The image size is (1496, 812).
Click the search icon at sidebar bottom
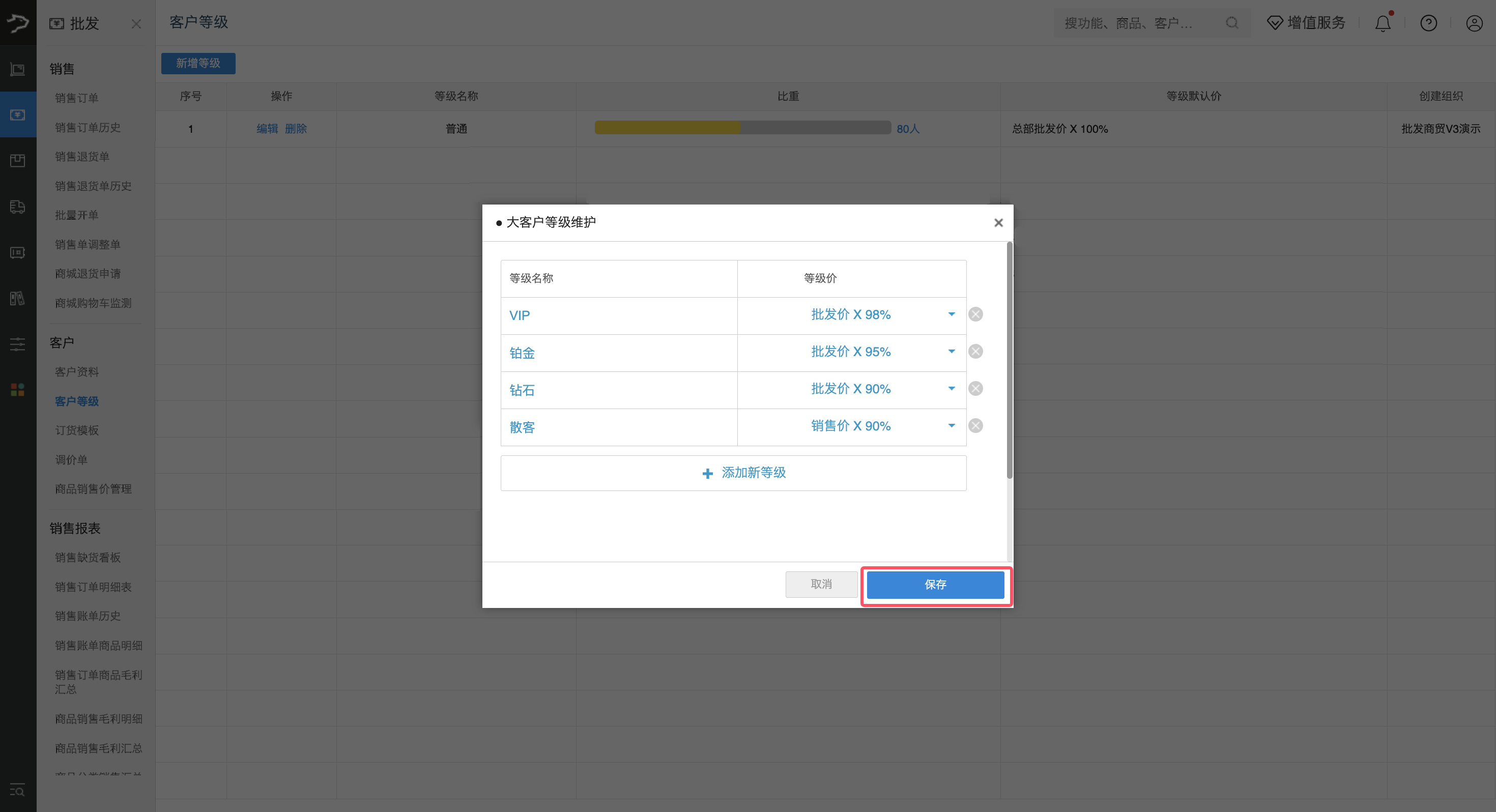coord(17,790)
